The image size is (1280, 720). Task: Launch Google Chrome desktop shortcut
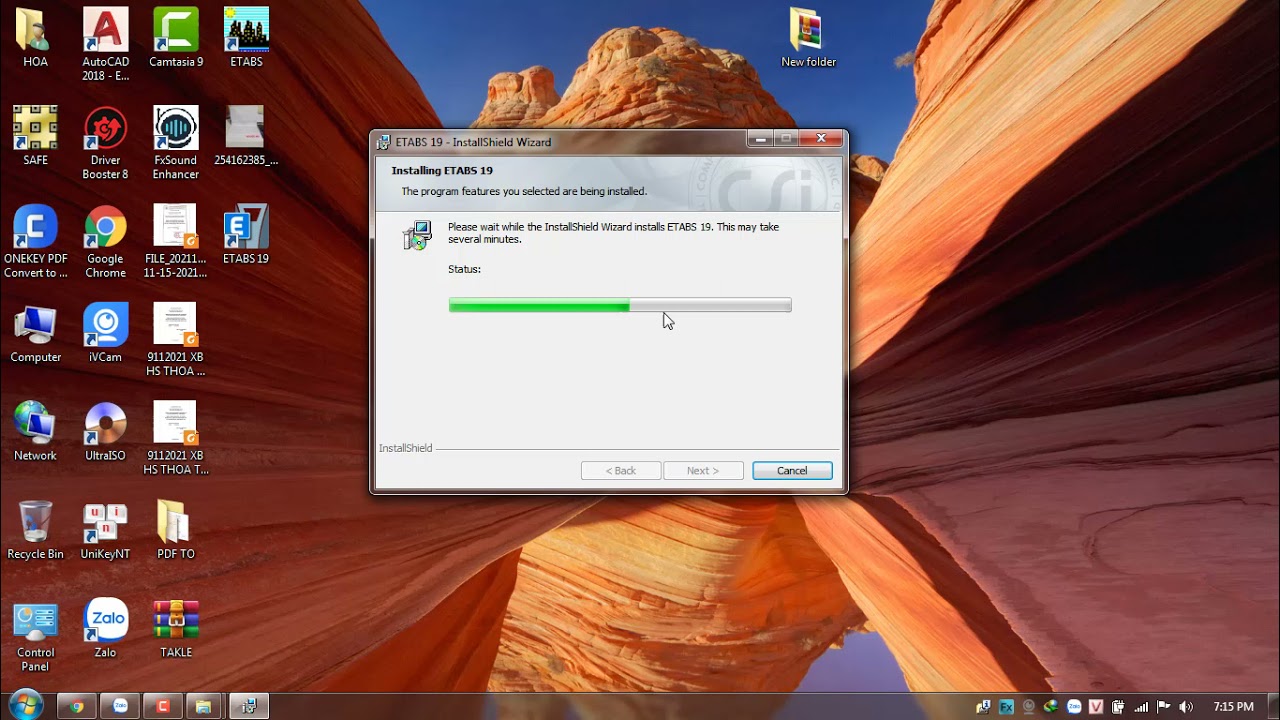[105, 241]
